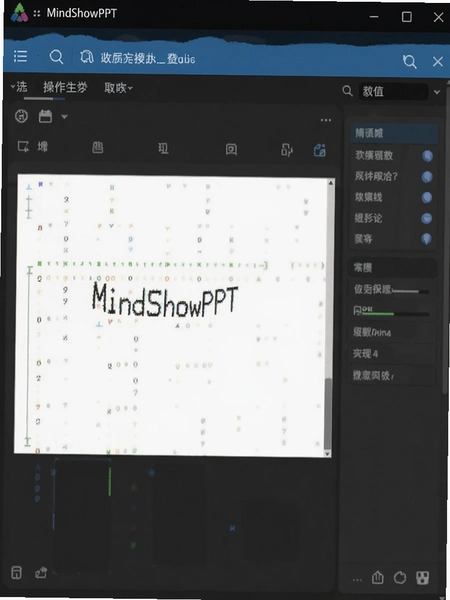Click the device-rotate toolbar icon
Viewport: 450px width, 600px height.
tap(287, 150)
